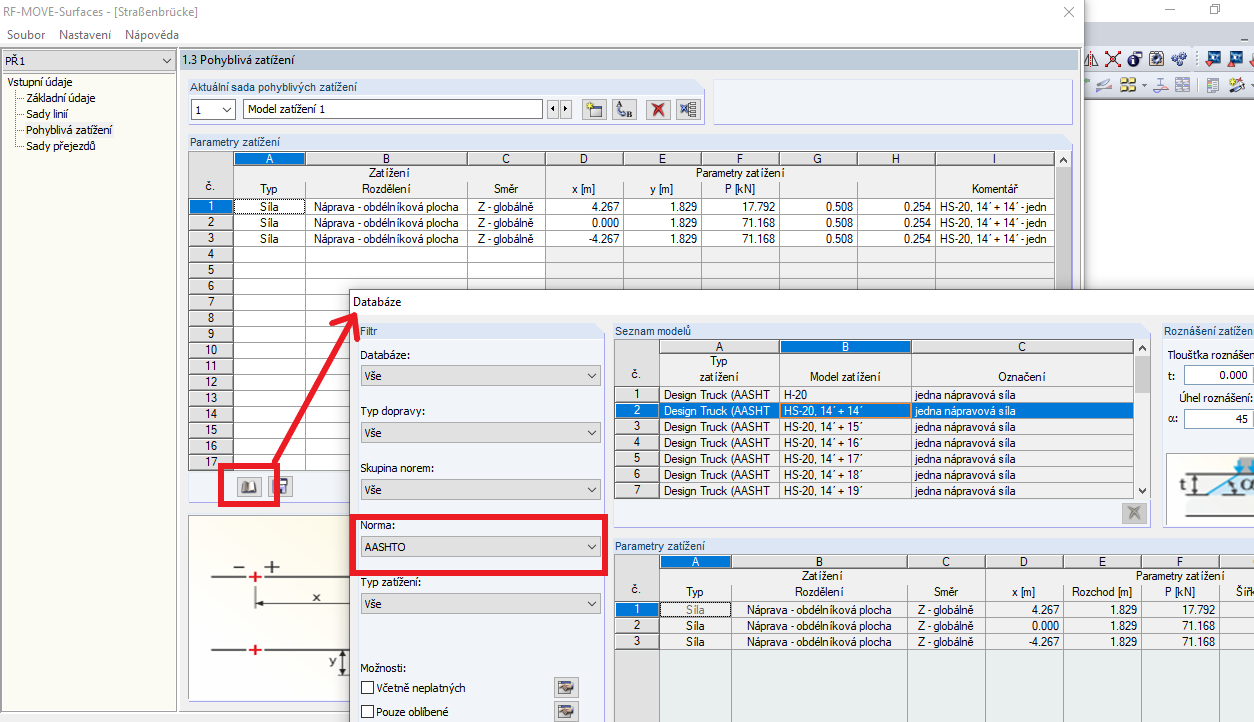This screenshot has height=722, width=1254.
Task: Open the Typ zatížení dropdown
Action: coord(480,604)
